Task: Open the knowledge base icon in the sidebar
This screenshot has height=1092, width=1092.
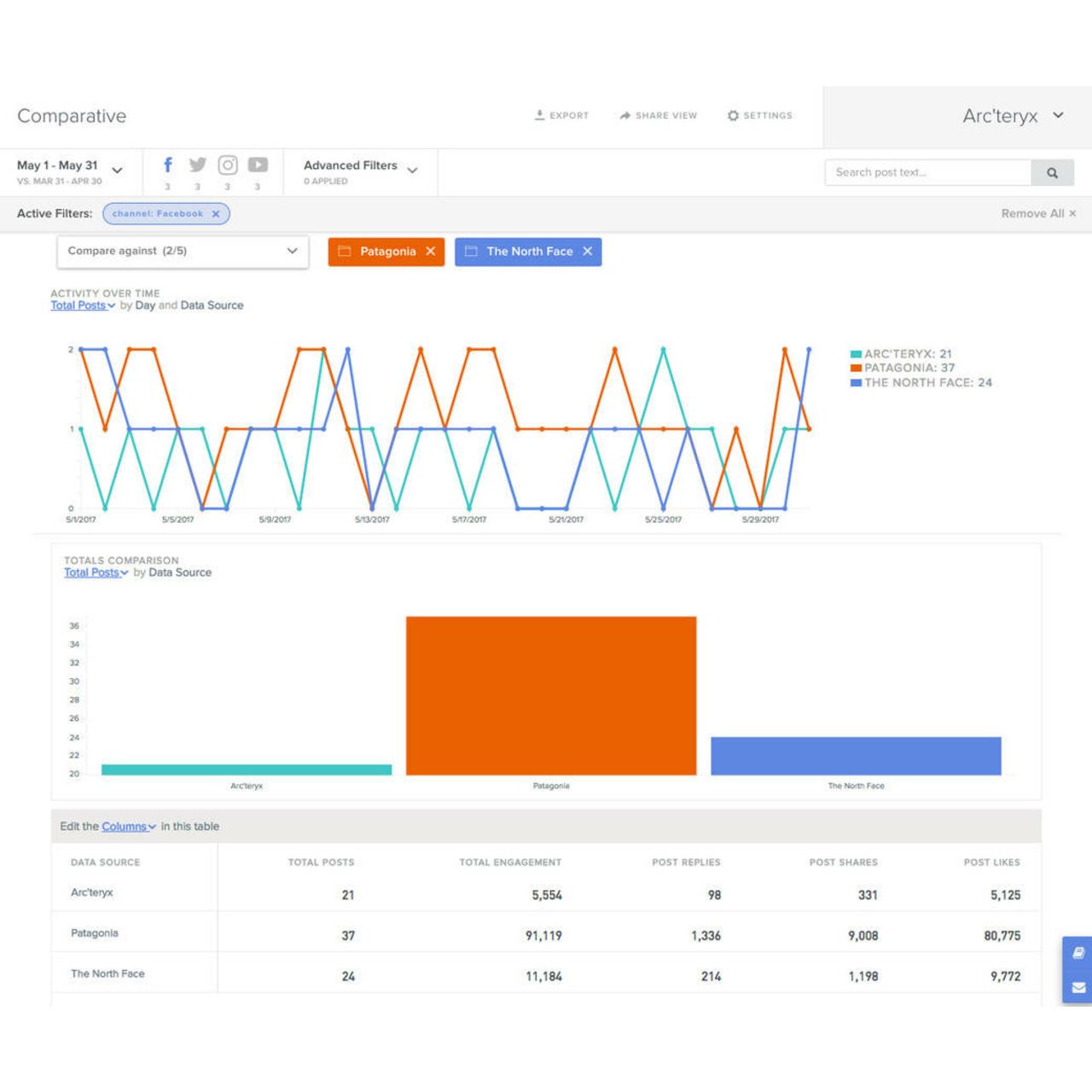Action: pyautogui.click(x=1077, y=954)
